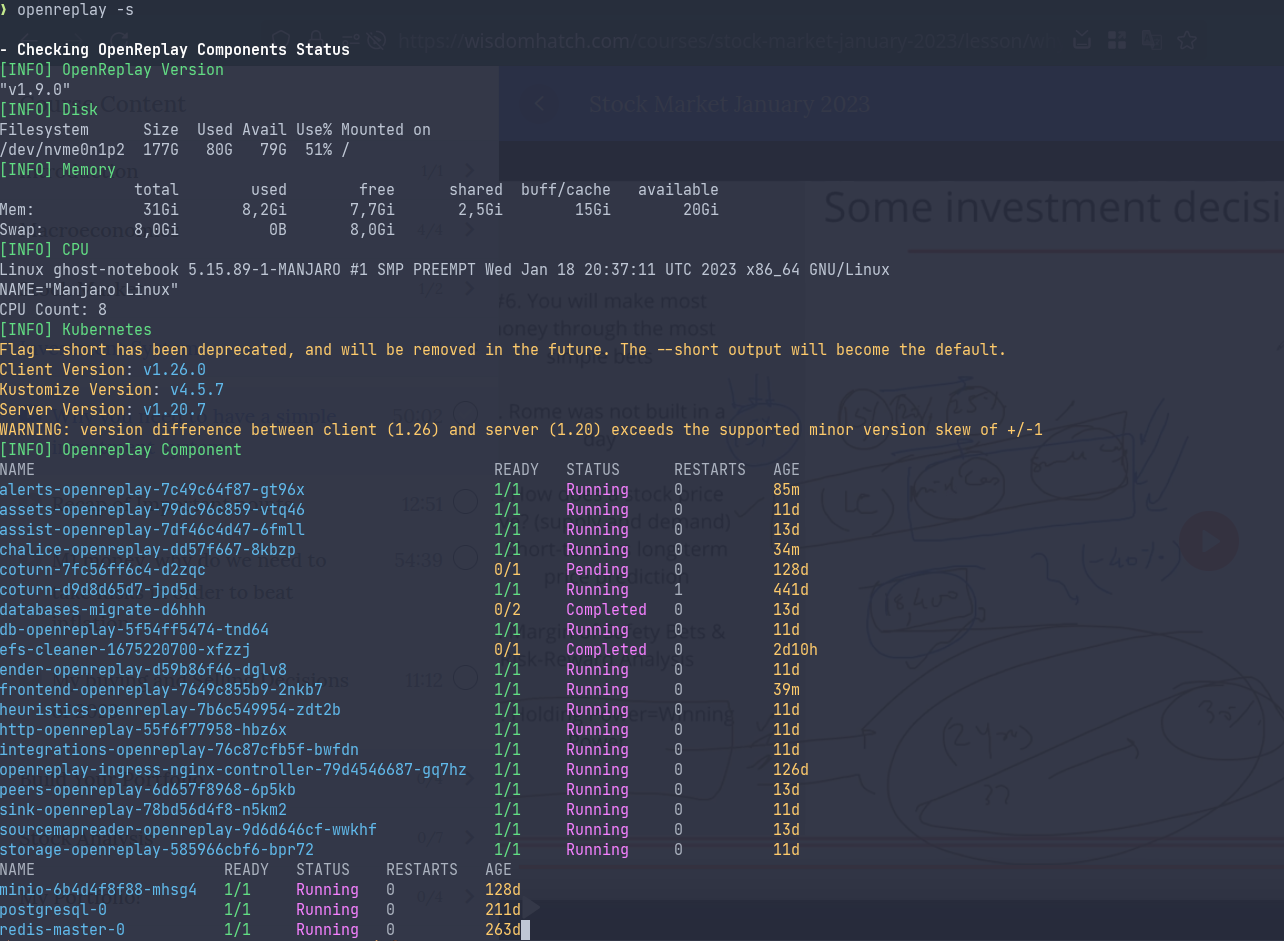1284x941 pixels.
Task: Click the alerts-openreplay pod name
Action: (x=152, y=490)
